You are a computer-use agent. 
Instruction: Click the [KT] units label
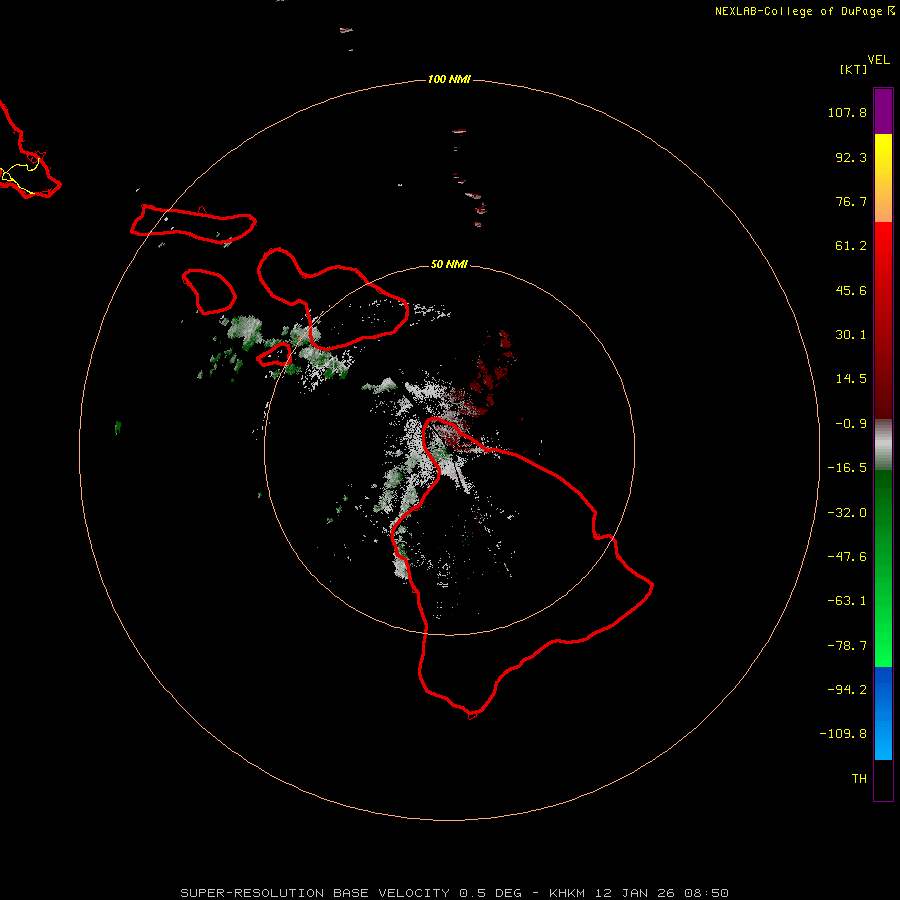coord(854,69)
